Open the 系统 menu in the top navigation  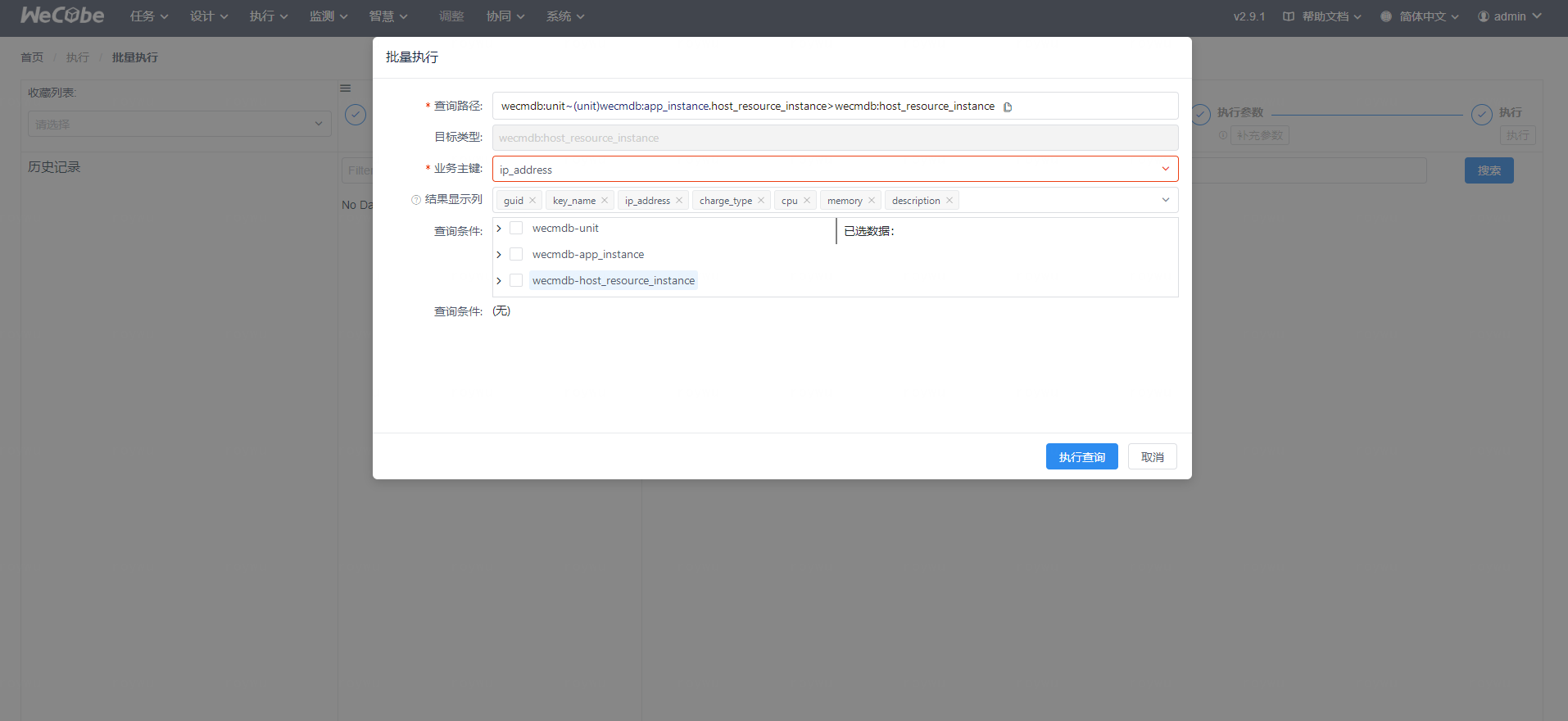tap(565, 16)
